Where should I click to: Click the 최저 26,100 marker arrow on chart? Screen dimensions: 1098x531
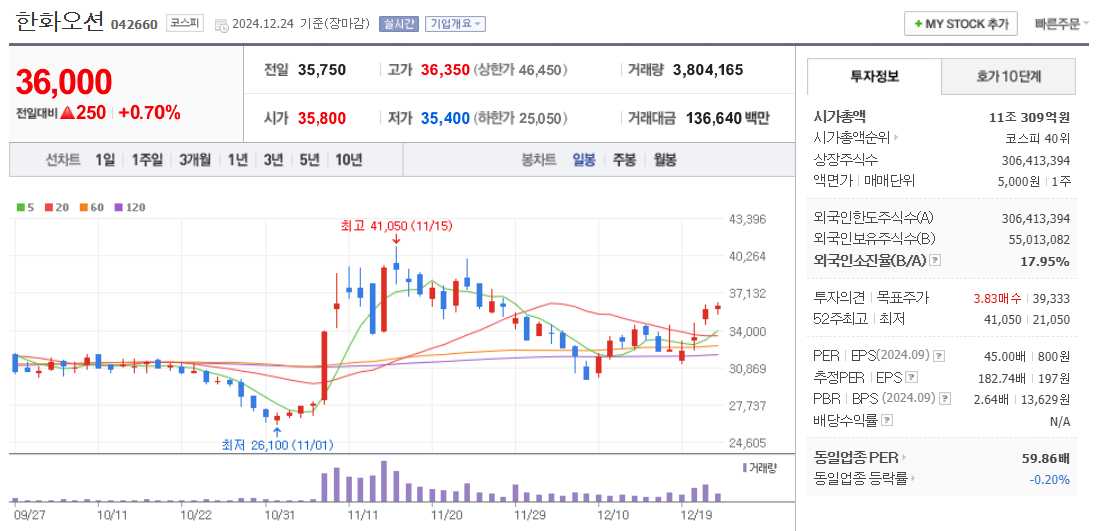pyautogui.click(x=277, y=432)
